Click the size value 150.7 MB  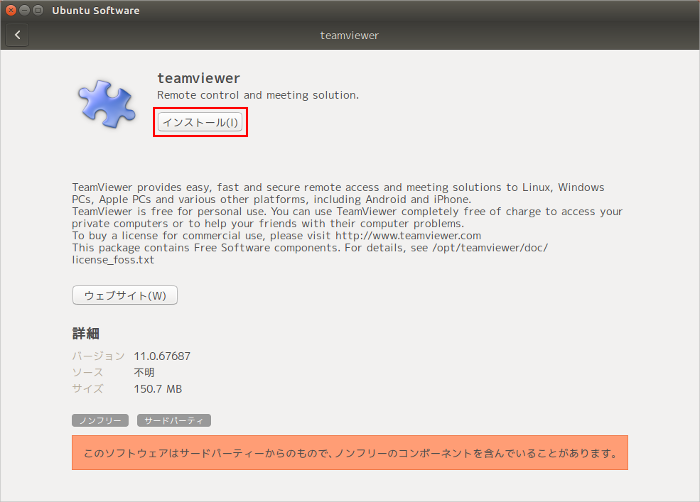point(158,389)
